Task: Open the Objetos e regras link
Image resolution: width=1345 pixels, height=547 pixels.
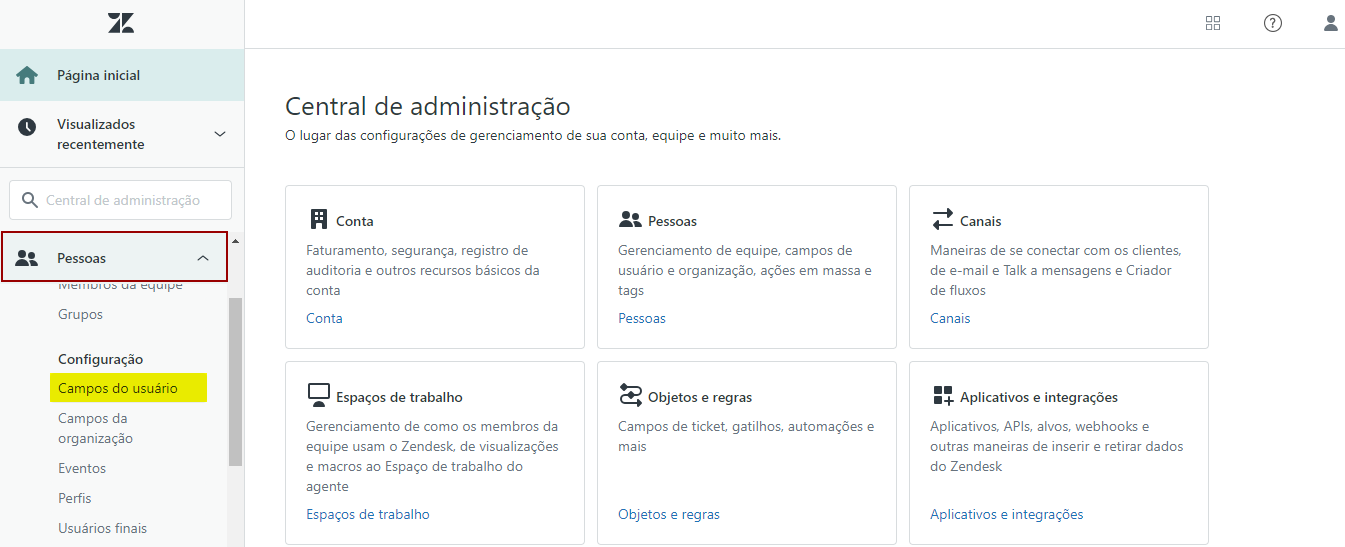Action: (668, 514)
